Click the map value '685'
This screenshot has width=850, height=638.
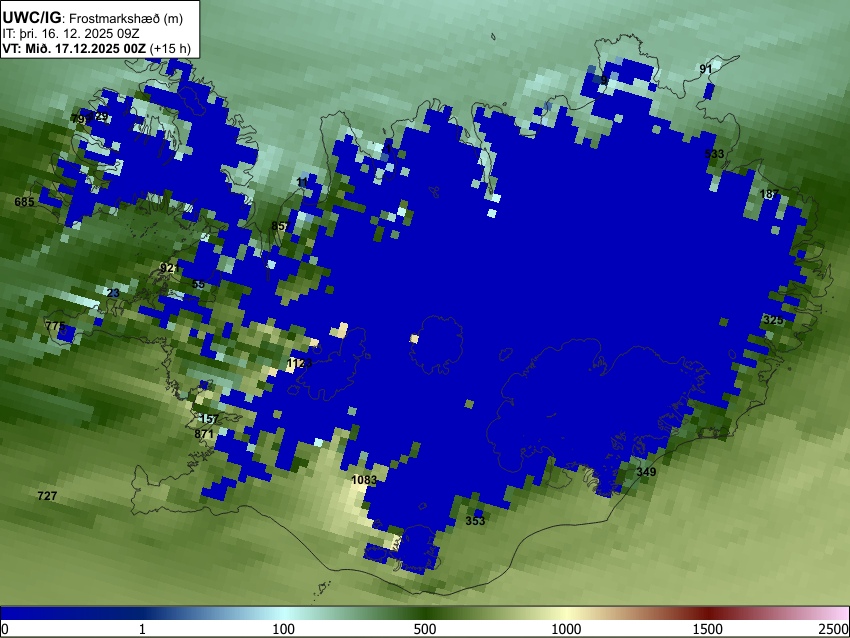click(x=24, y=202)
